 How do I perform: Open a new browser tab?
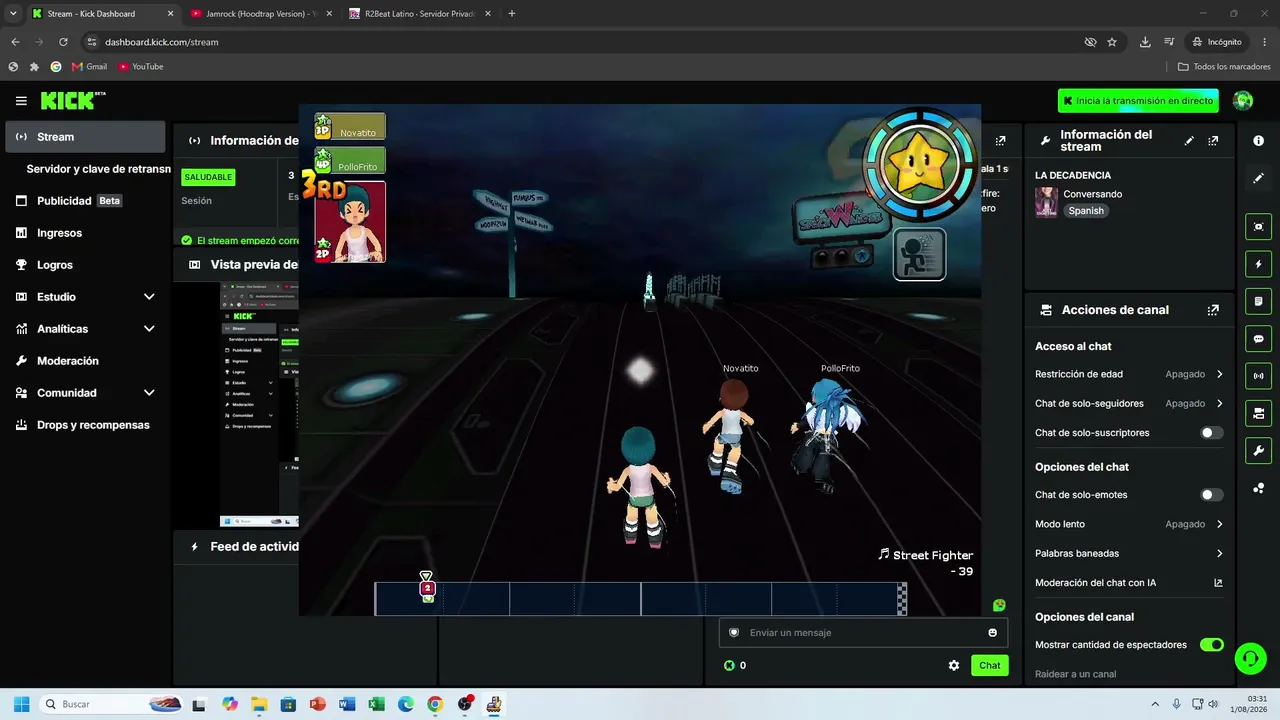tap(512, 14)
